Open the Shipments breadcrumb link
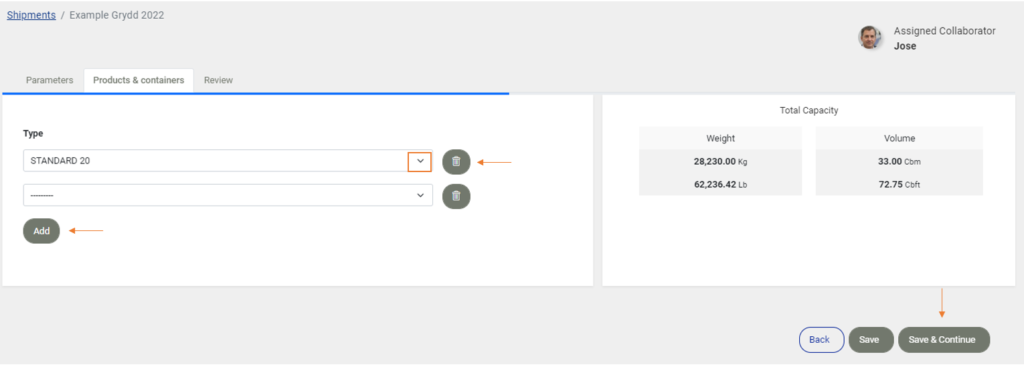 31,15
